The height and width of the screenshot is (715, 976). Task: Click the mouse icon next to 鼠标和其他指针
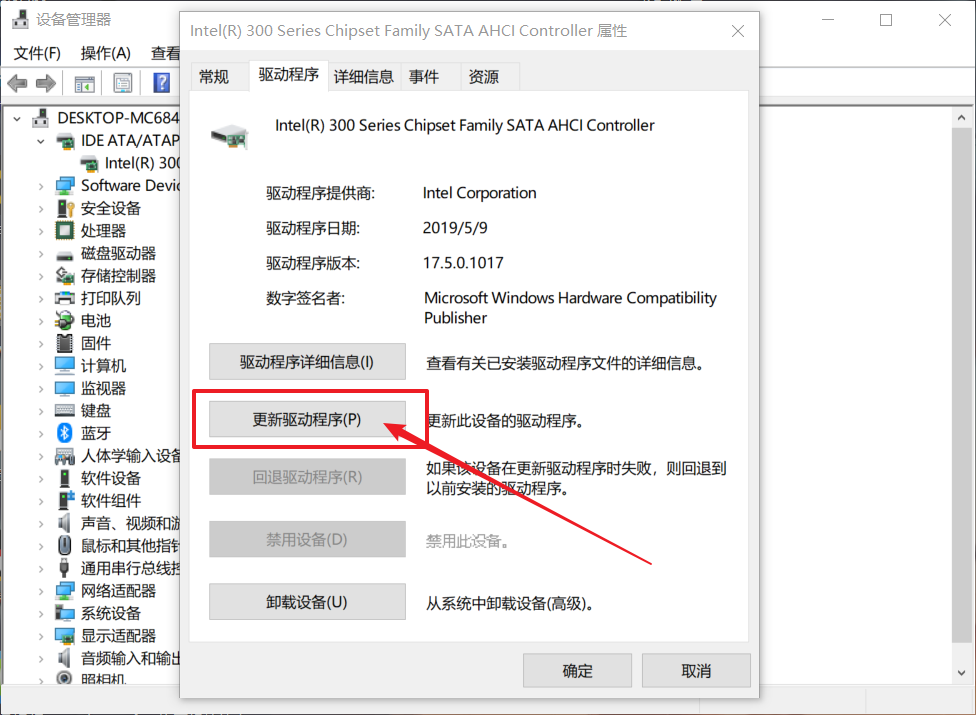[x=65, y=546]
